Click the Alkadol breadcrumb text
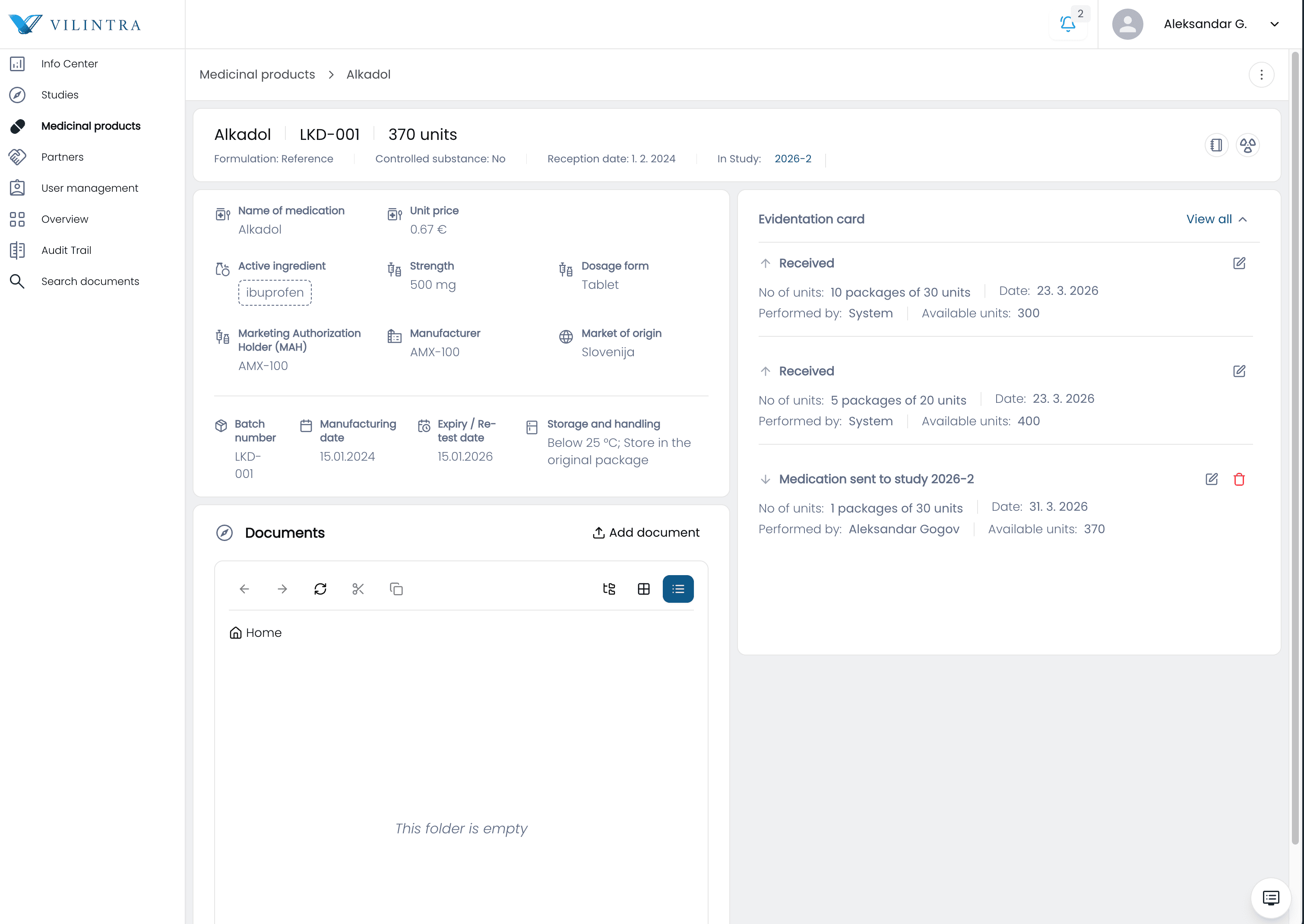Image resolution: width=1304 pixels, height=924 pixels. point(368,75)
